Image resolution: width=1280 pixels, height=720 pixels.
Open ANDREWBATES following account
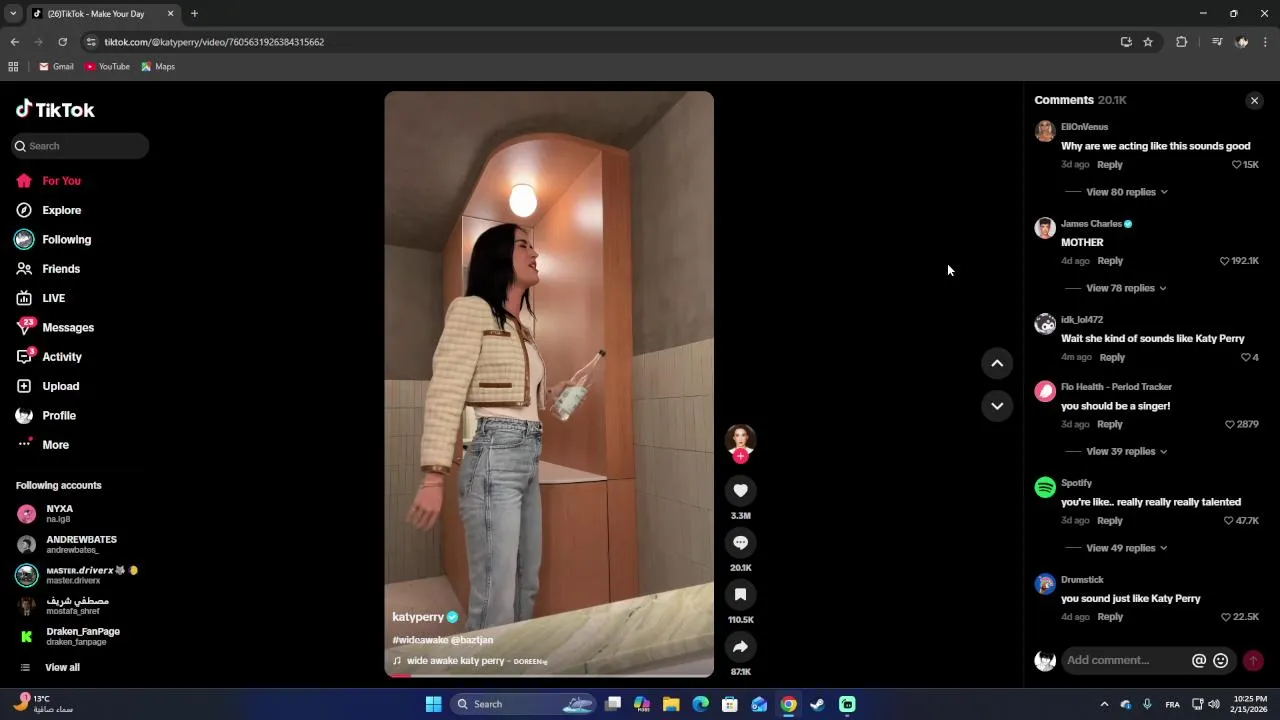[x=80, y=544]
